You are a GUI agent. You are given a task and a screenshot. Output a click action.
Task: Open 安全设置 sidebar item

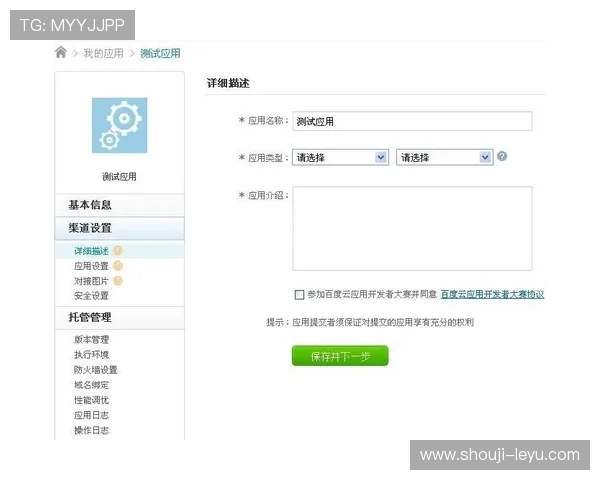pos(91,296)
